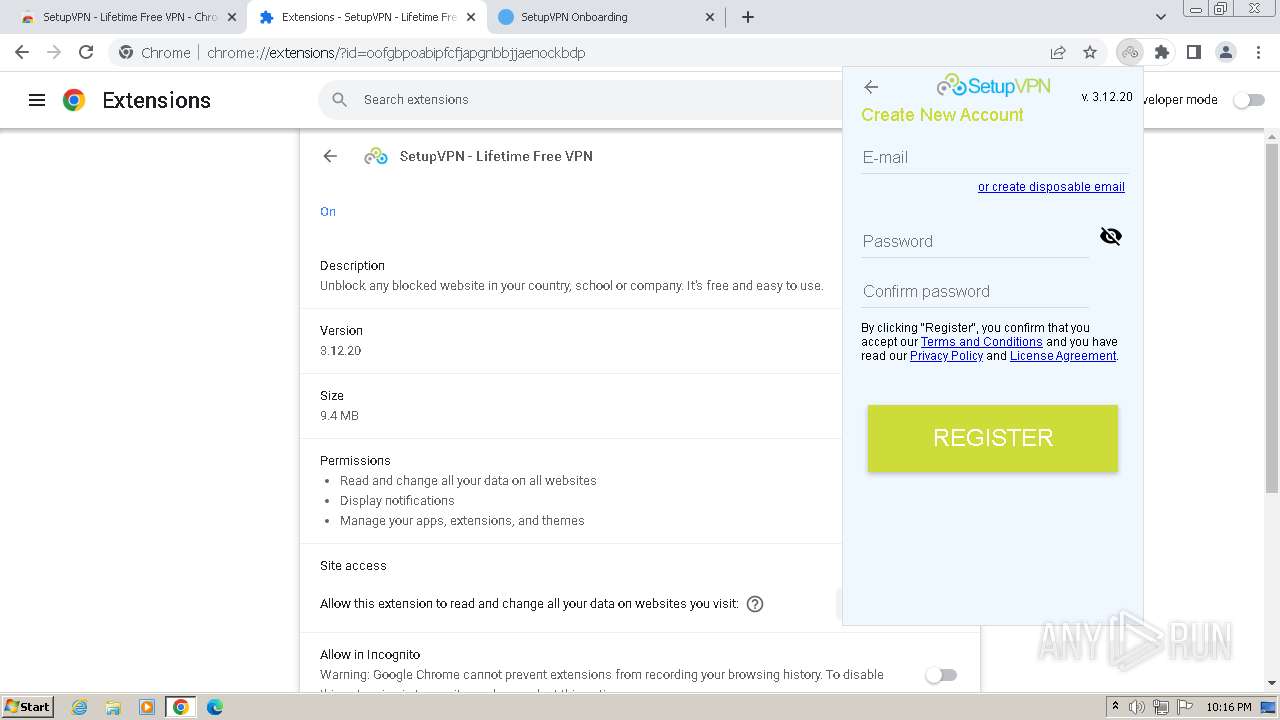Open the Extensions hamburger menu
1280x720 pixels.
click(37, 100)
